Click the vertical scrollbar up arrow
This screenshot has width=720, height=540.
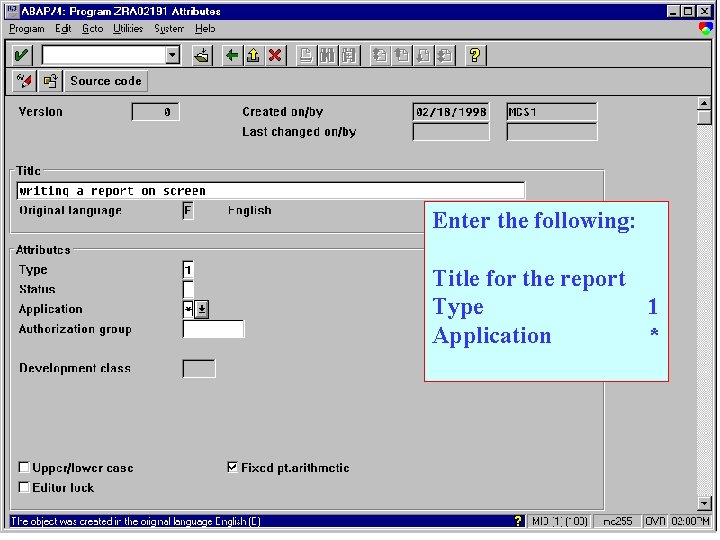pyautogui.click(x=704, y=103)
